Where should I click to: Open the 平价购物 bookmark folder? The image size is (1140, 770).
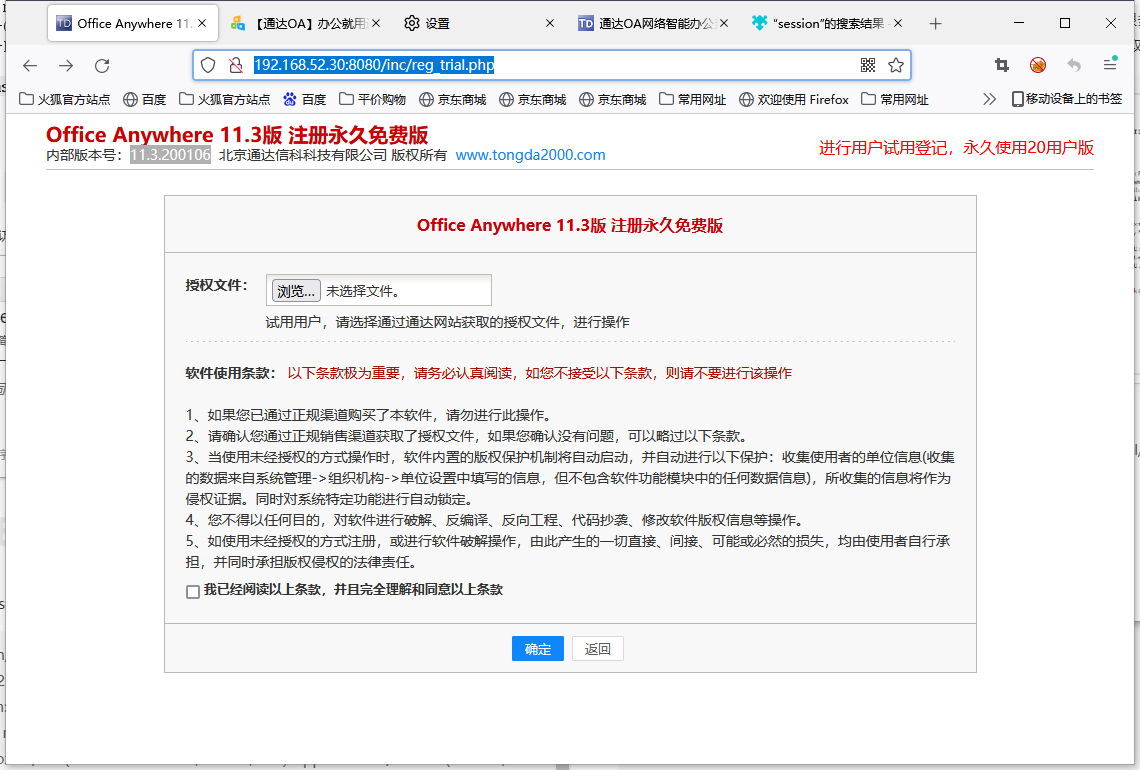point(372,99)
